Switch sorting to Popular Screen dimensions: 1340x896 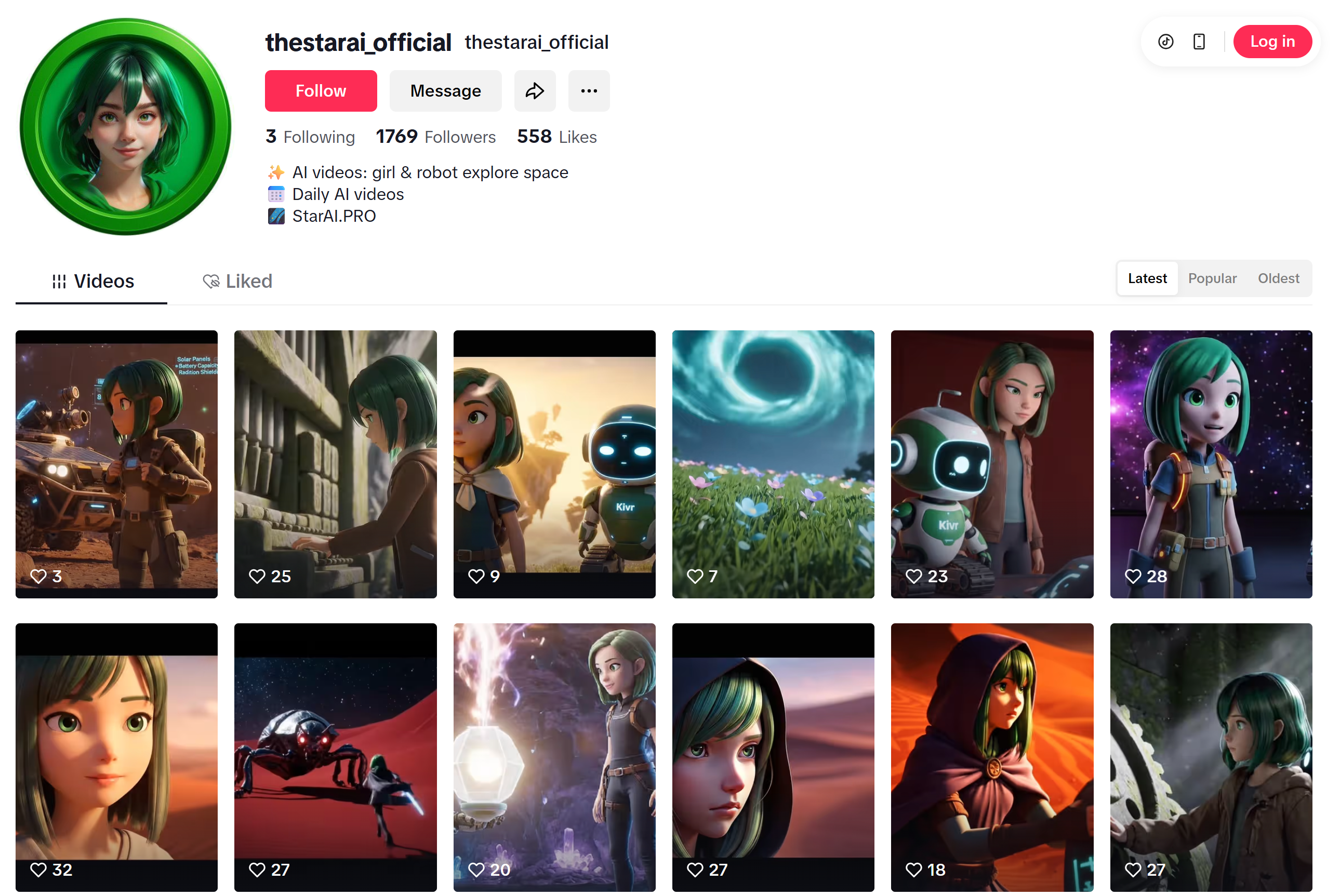[x=1212, y=278]
